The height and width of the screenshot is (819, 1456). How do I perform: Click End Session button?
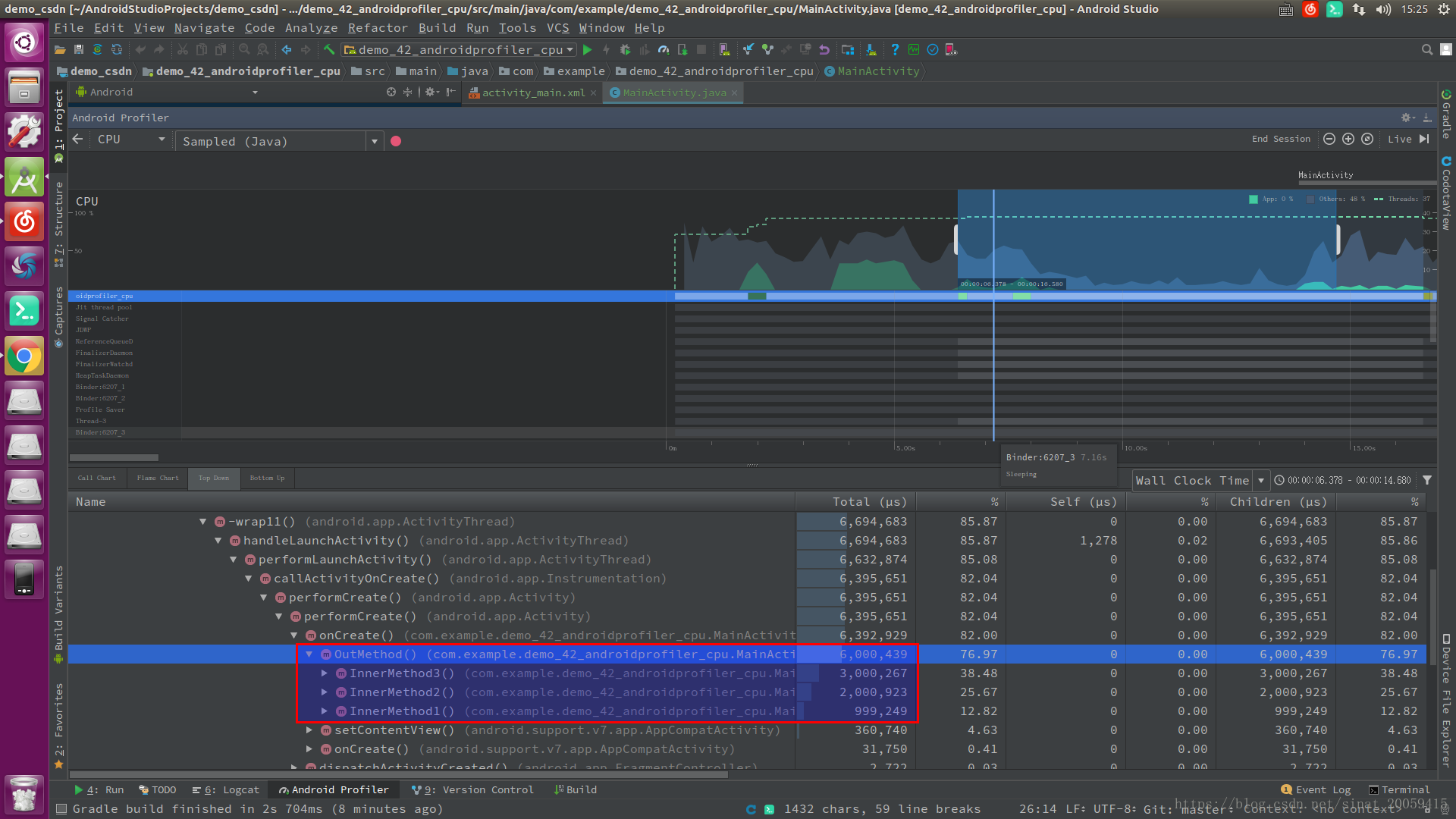[1281, 140]
